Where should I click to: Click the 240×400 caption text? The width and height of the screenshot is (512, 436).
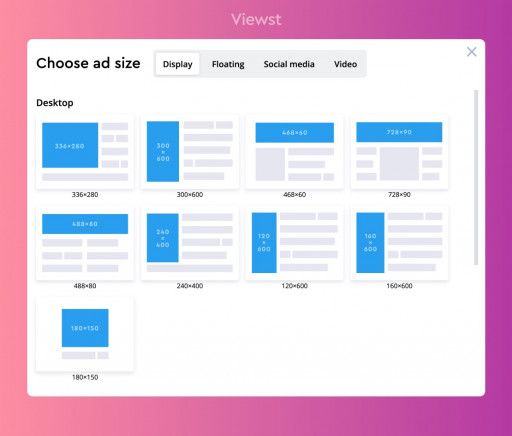pos(190,286)
